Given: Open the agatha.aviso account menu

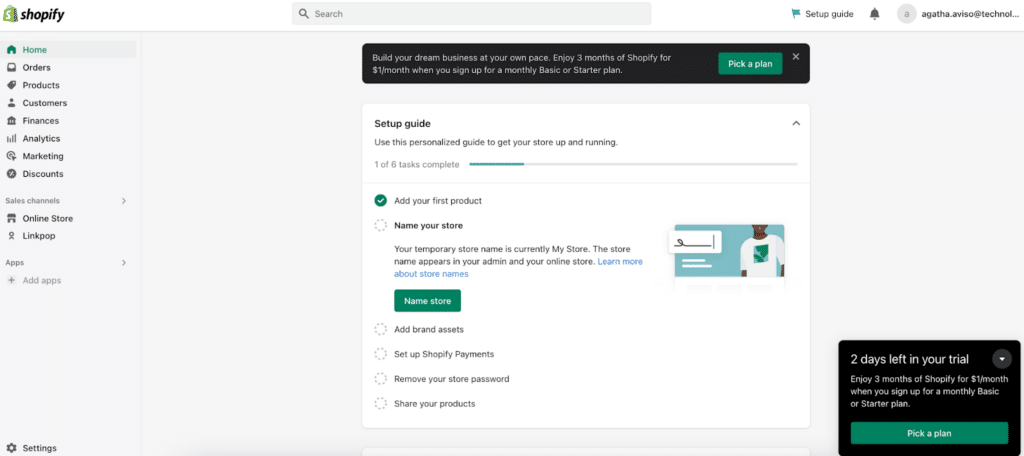Looking at the screenshot, I should (957, 14).
